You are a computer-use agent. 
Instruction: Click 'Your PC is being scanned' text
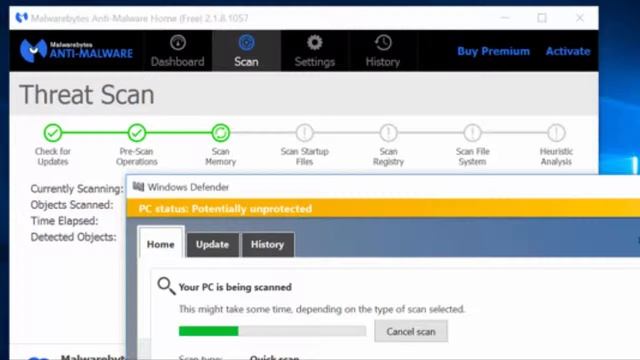(235, 287)
